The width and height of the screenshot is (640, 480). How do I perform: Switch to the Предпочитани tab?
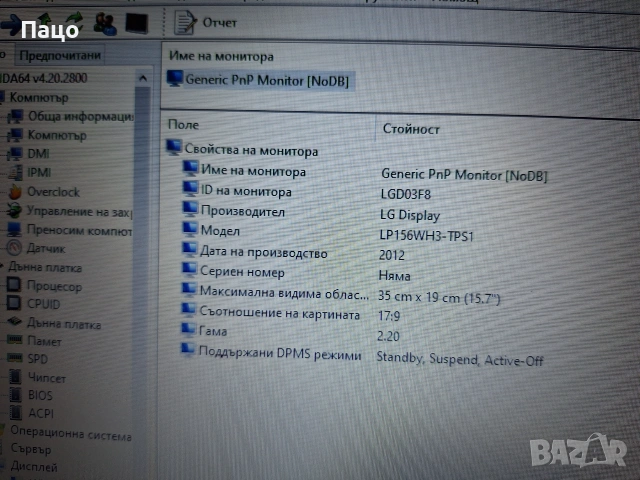coord(60,55)
